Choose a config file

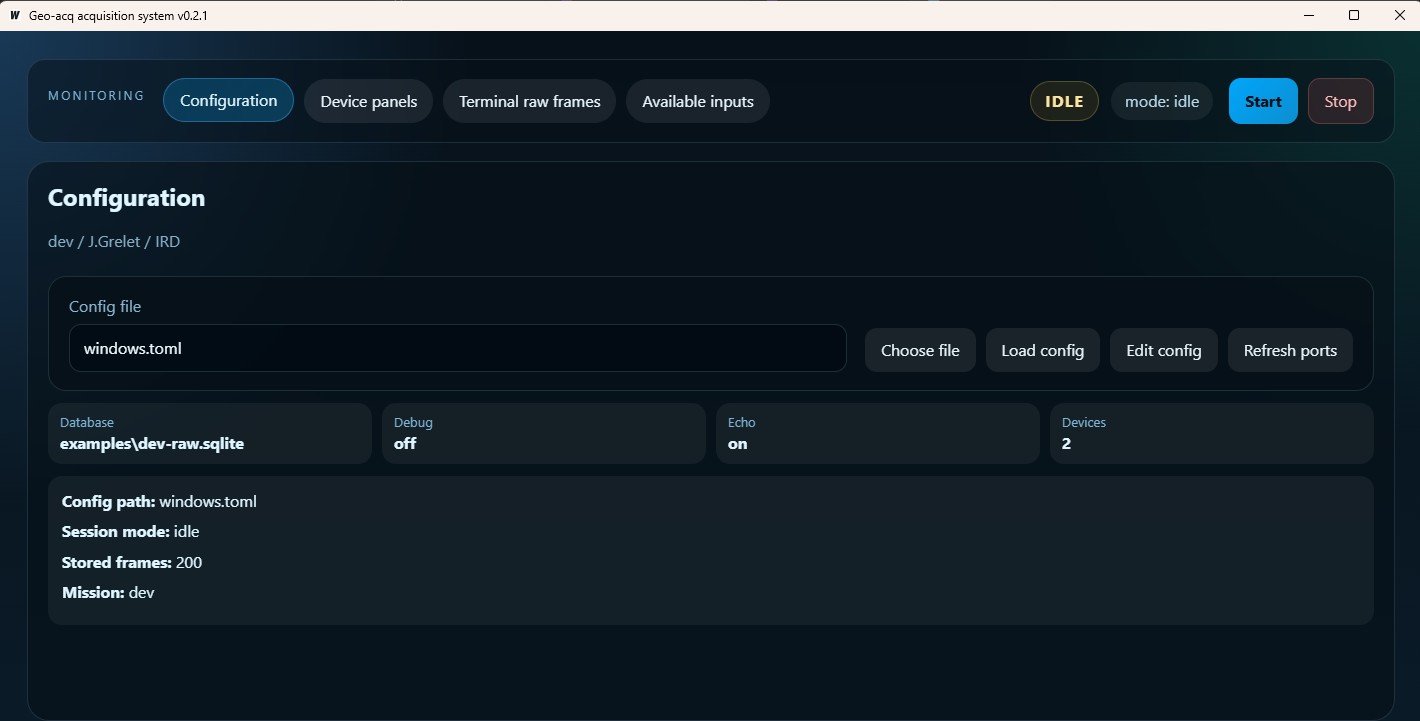920,350
